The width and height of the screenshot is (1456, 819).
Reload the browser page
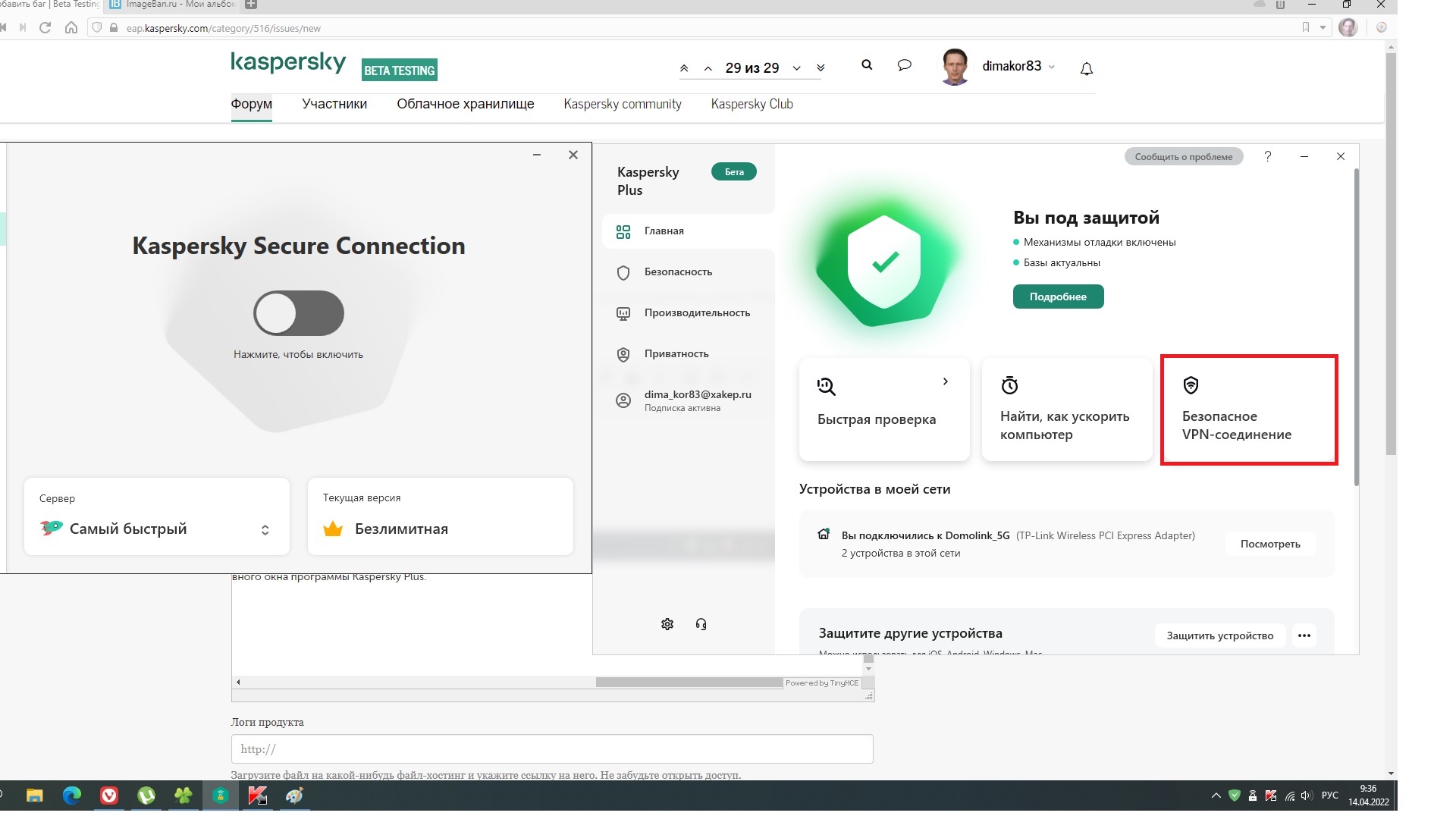[x=45, y=27]
